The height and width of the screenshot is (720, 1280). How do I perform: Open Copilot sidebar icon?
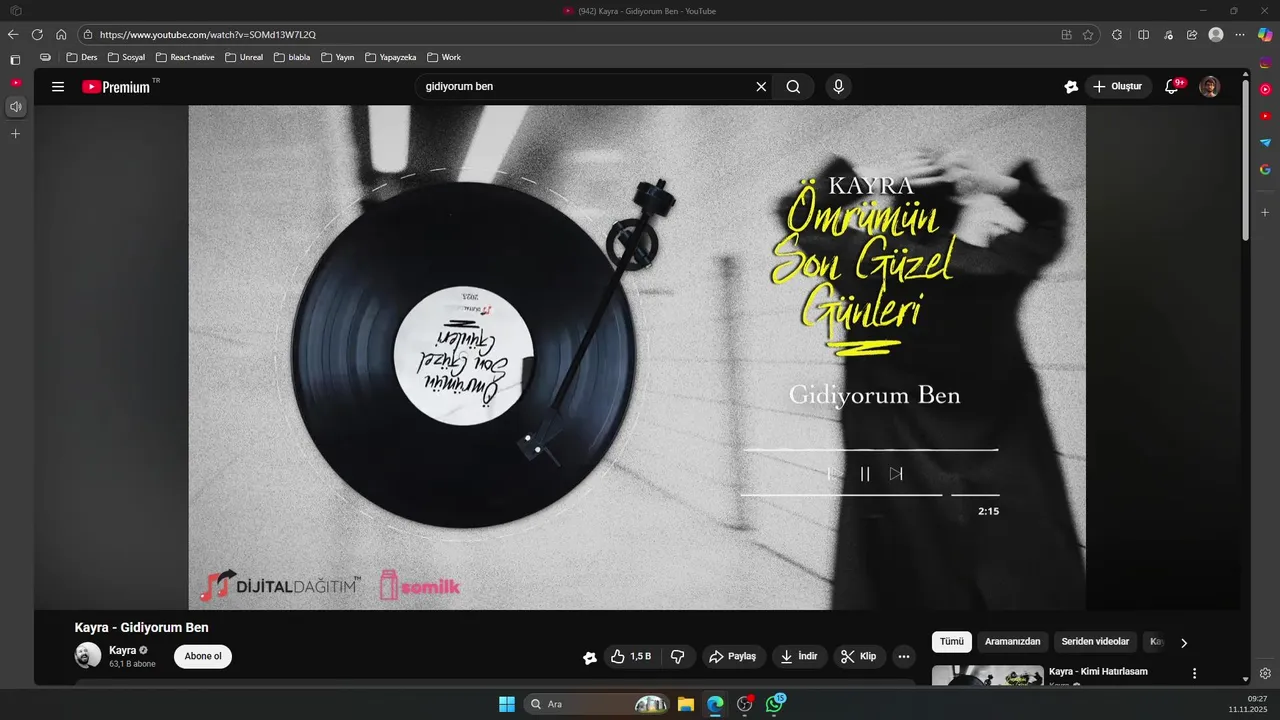(1265, 34)
